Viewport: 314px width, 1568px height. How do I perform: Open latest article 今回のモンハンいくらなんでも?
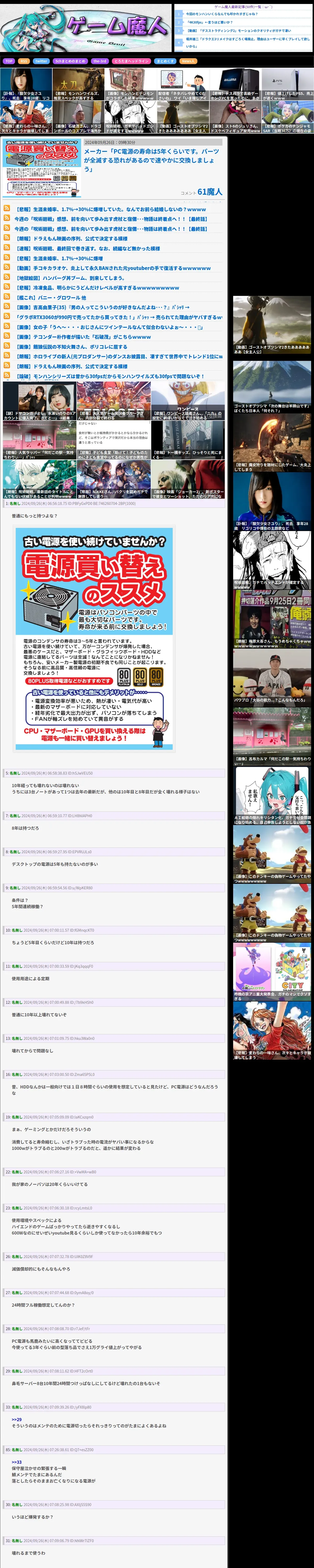pyautogui.click(x=222, y=14)
